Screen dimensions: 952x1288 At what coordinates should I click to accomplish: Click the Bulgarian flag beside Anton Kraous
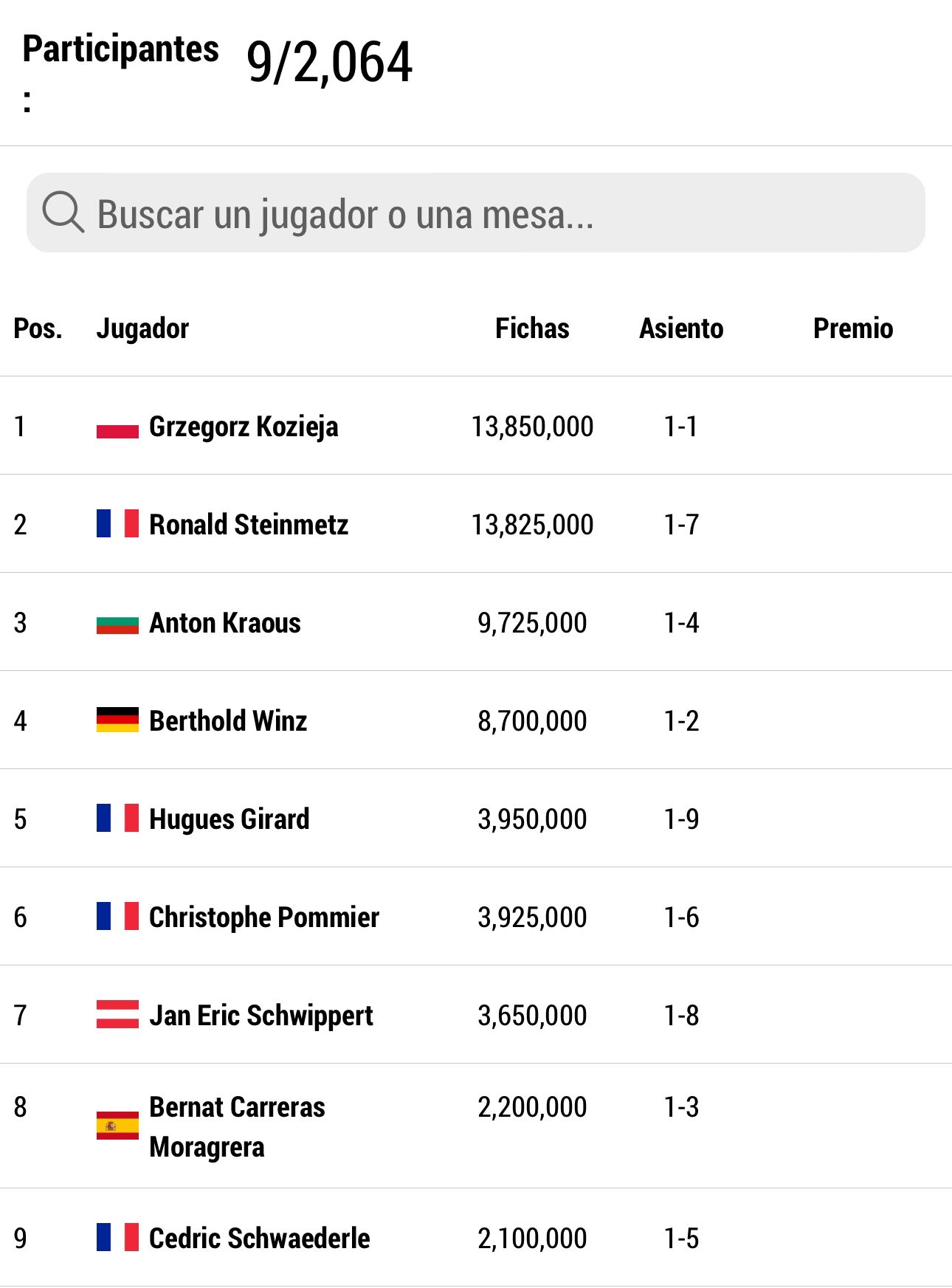[117, 621]
